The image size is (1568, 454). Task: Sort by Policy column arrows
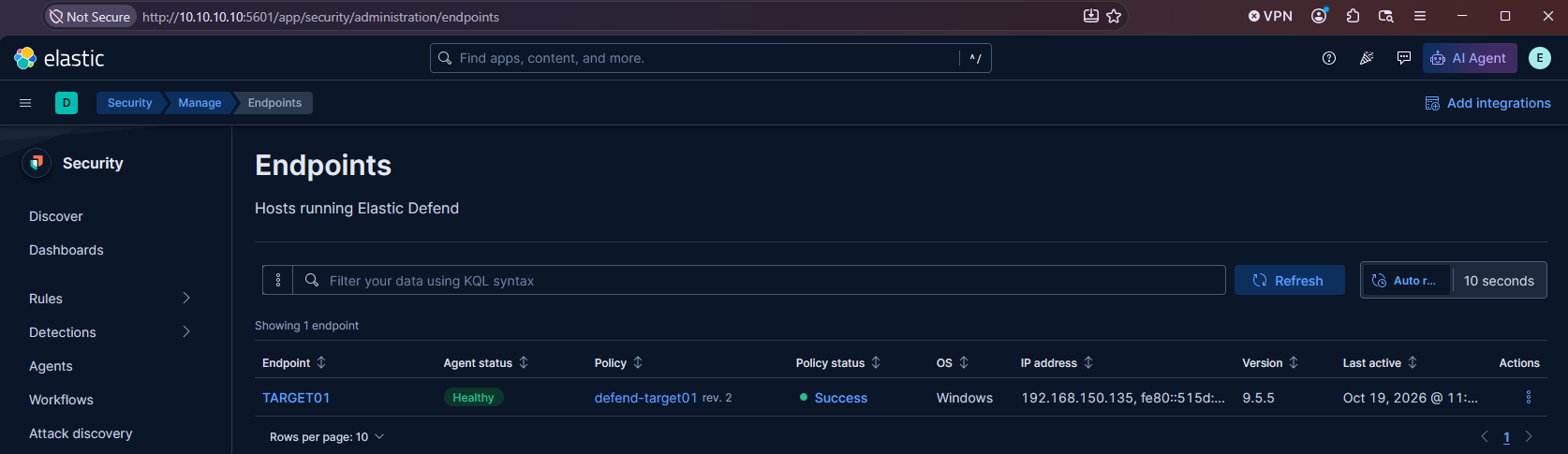tap(638, 362)
